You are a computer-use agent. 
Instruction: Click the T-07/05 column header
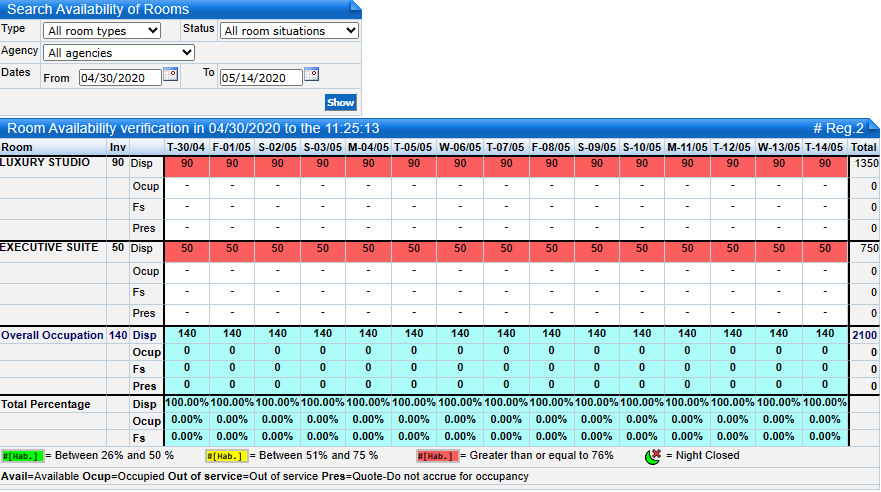(506, 147)
